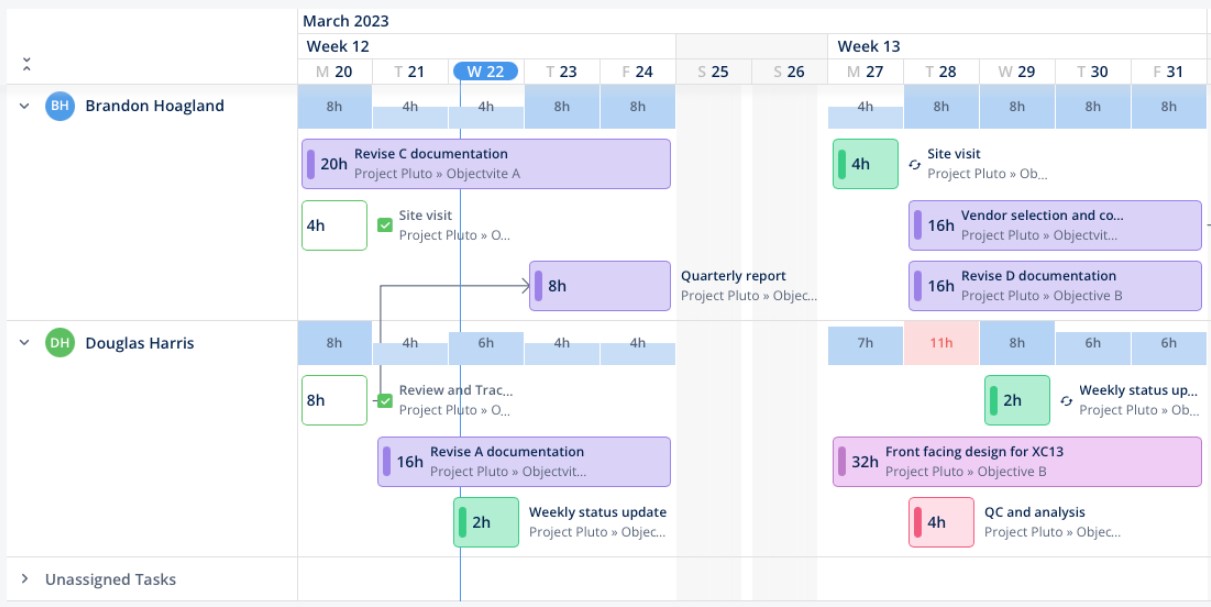
Task: Select the March 2023 month header
Action: pos(345,19)
